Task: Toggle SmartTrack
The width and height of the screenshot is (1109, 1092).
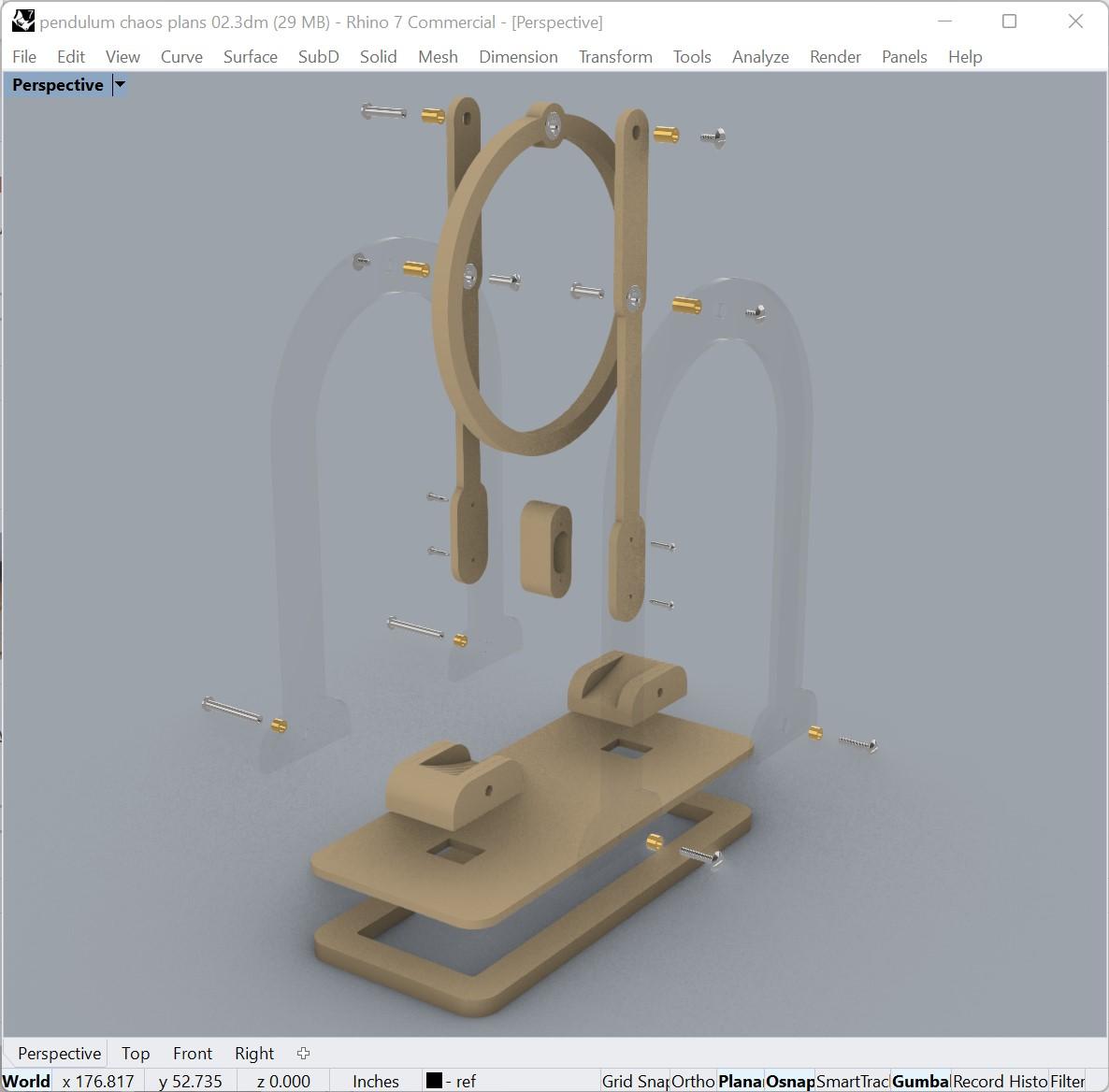Action: 853,1081
